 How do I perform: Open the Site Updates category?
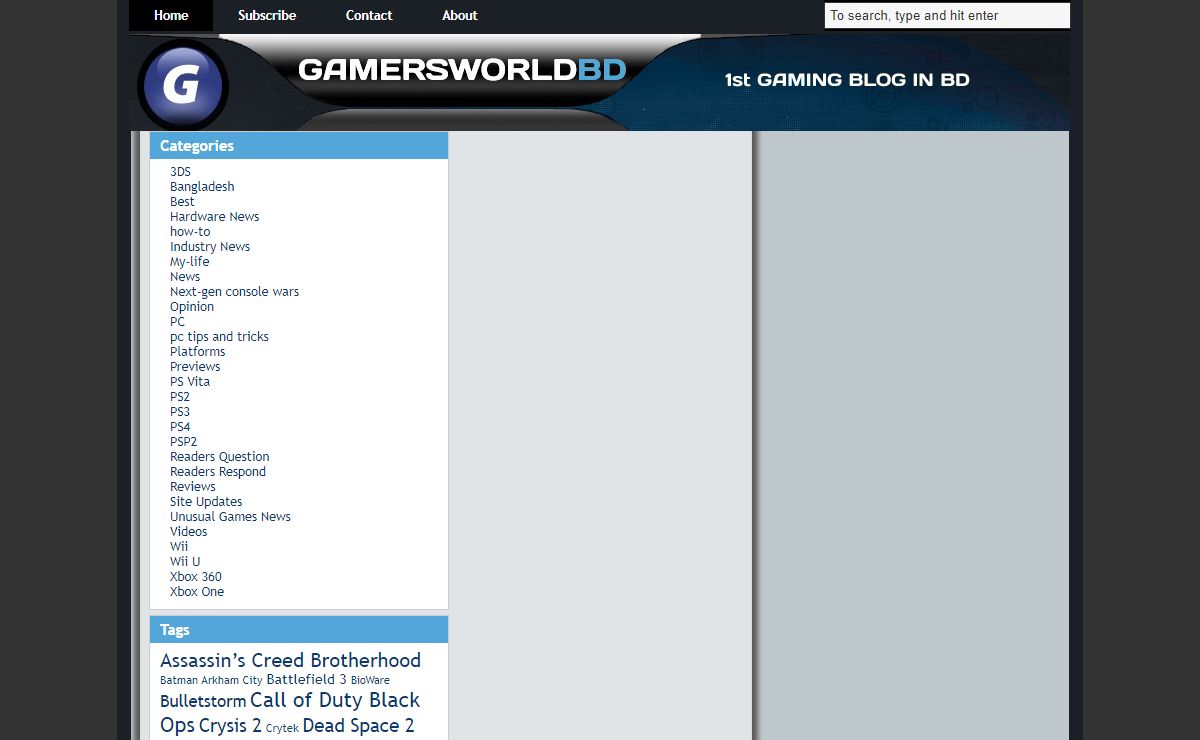[206, 502]
